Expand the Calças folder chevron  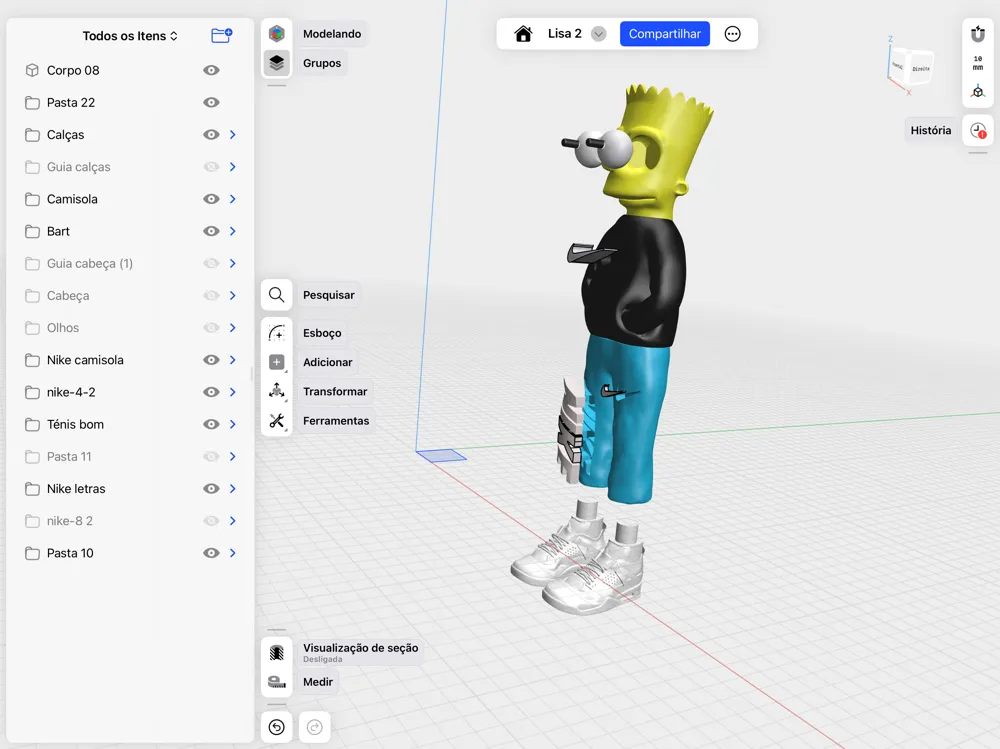pyautogui.click(x=233, y=135)
